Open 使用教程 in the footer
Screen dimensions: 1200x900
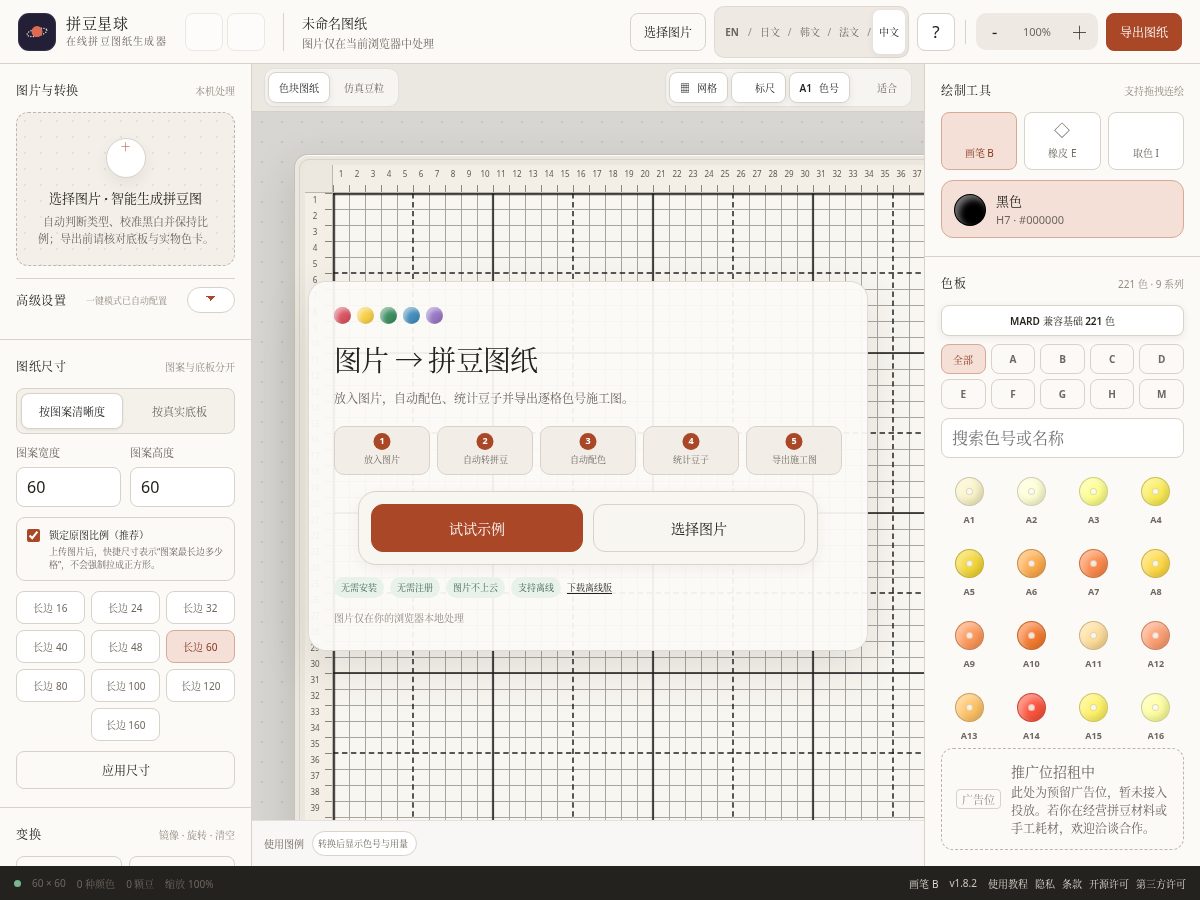coord(1008,884)
